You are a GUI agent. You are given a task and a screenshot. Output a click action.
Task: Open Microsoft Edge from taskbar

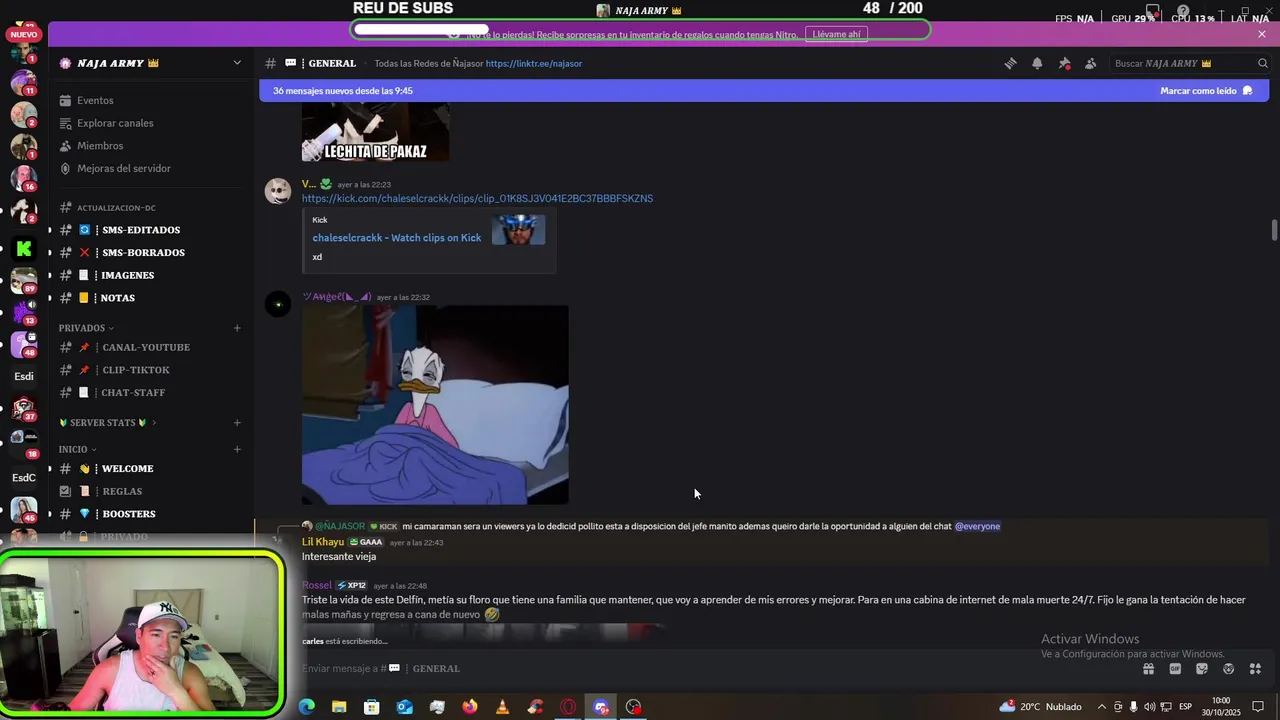pyautogui.click(x=307, y=707)
